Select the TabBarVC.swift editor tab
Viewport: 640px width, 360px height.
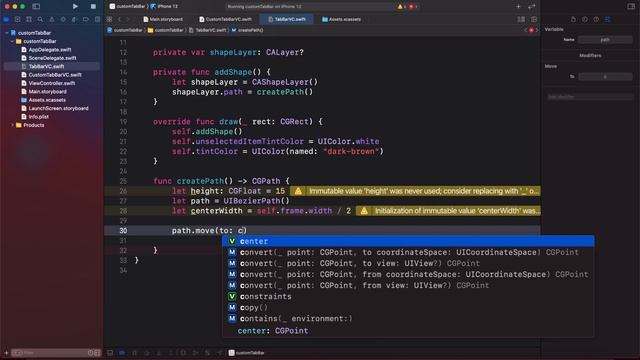pos(287,19)
